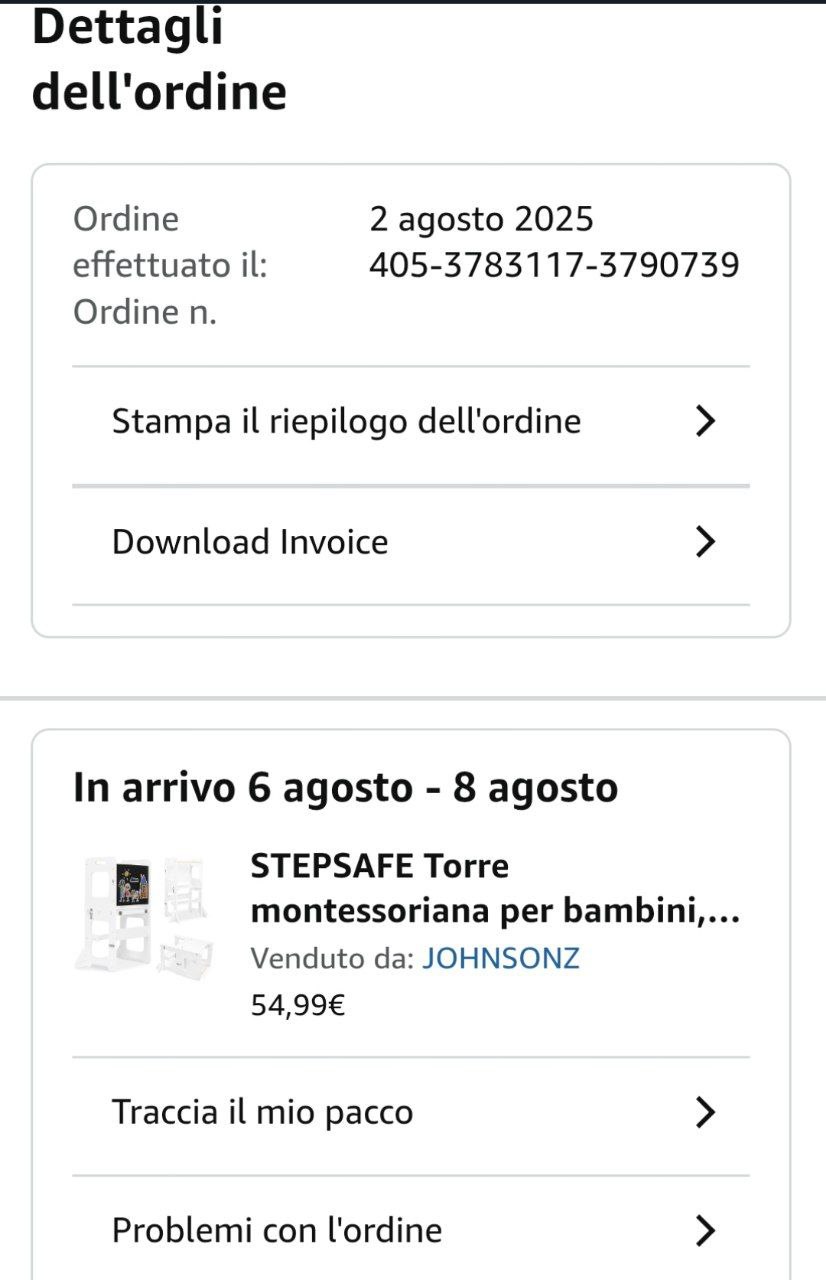Open Traccia il mio pacco
Image resolution: width=826 pixels, height=1280 pixels.
pos(262,1112)
